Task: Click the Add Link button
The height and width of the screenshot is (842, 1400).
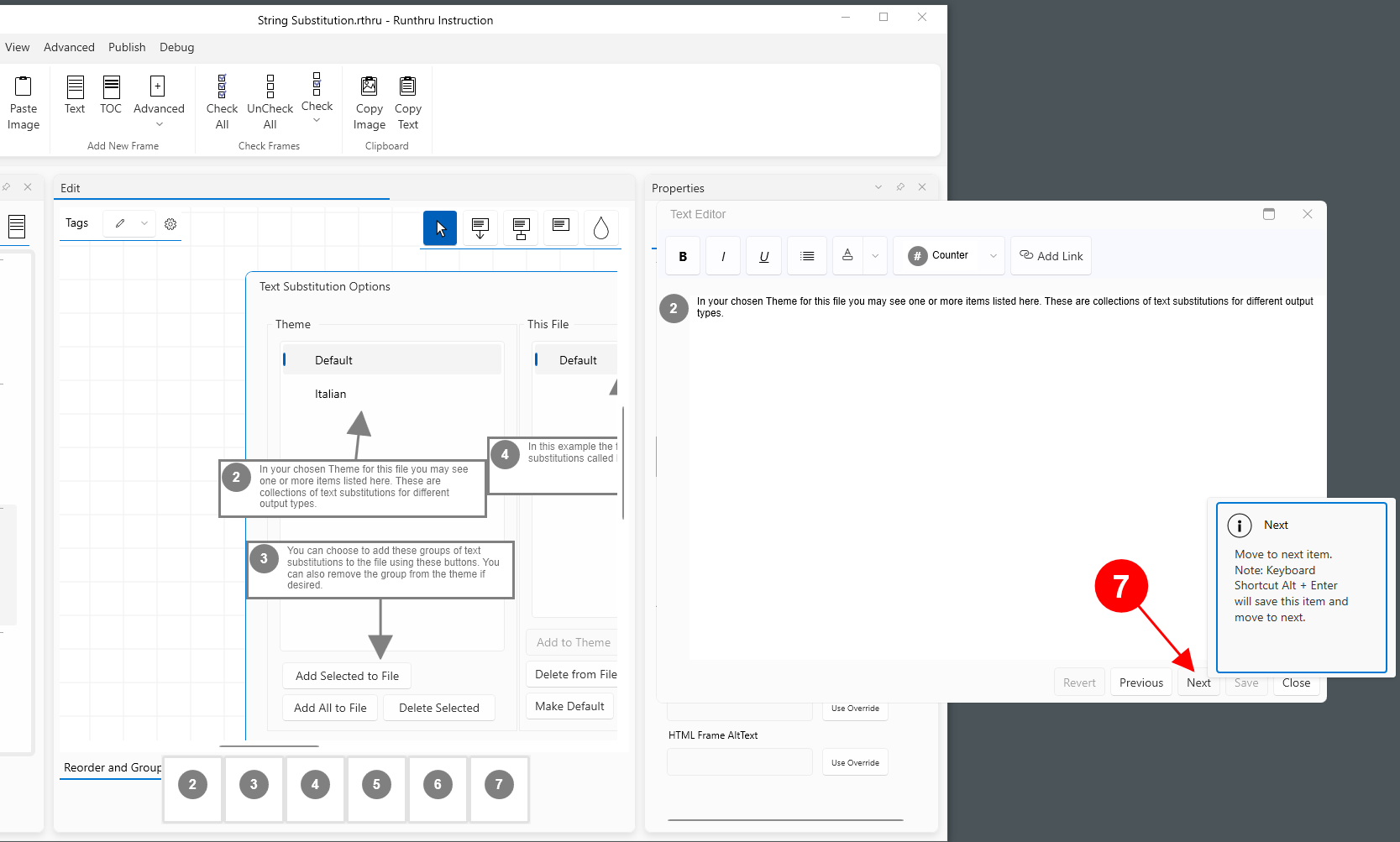Action: point(1051,256)
